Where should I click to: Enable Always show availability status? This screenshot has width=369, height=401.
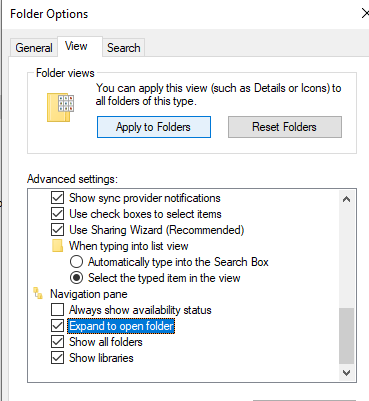pyautogui.click(x=58, y=310)
